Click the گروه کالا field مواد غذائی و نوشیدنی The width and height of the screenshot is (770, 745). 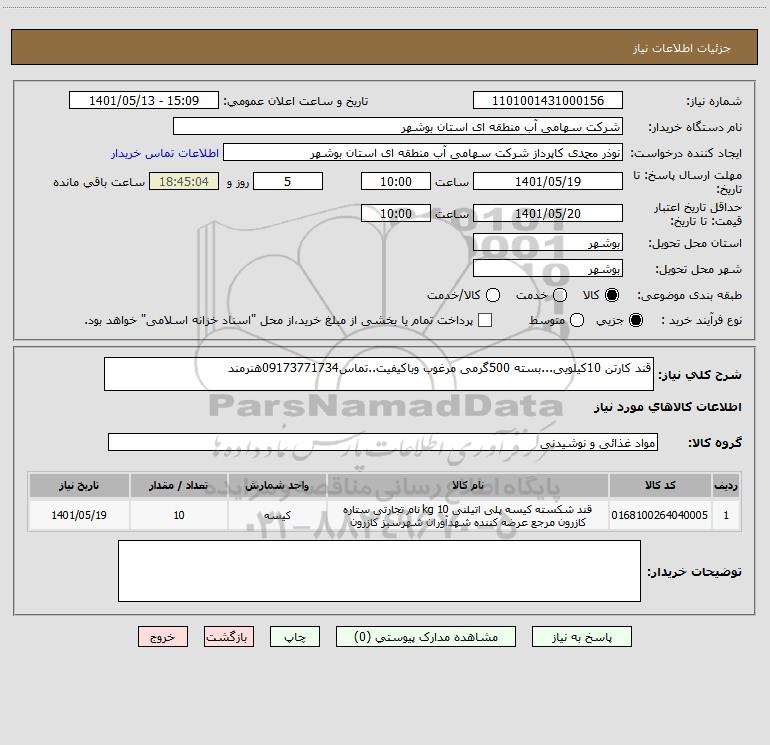383,442
